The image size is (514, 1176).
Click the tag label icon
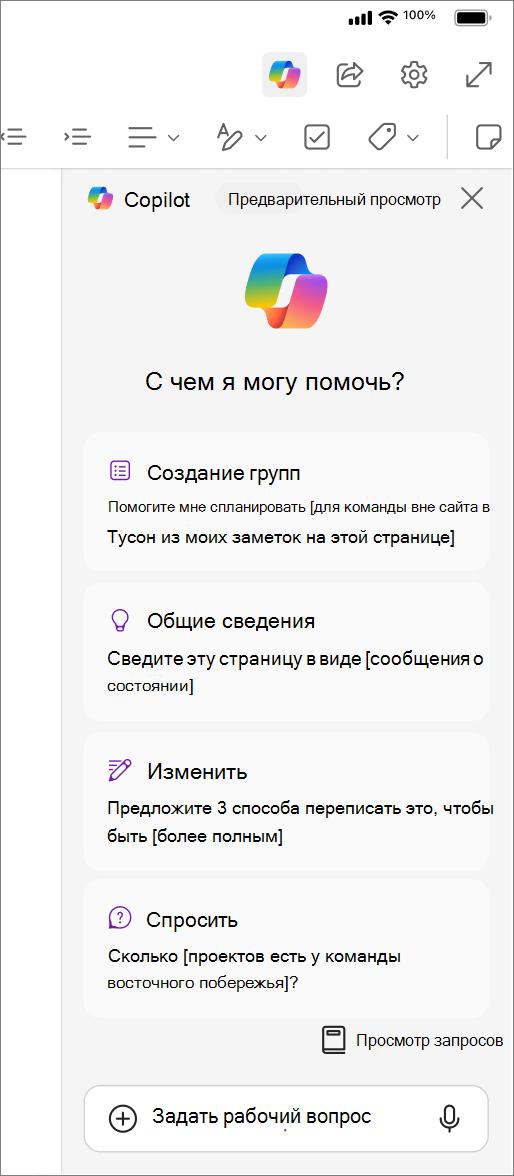point(383,137)
